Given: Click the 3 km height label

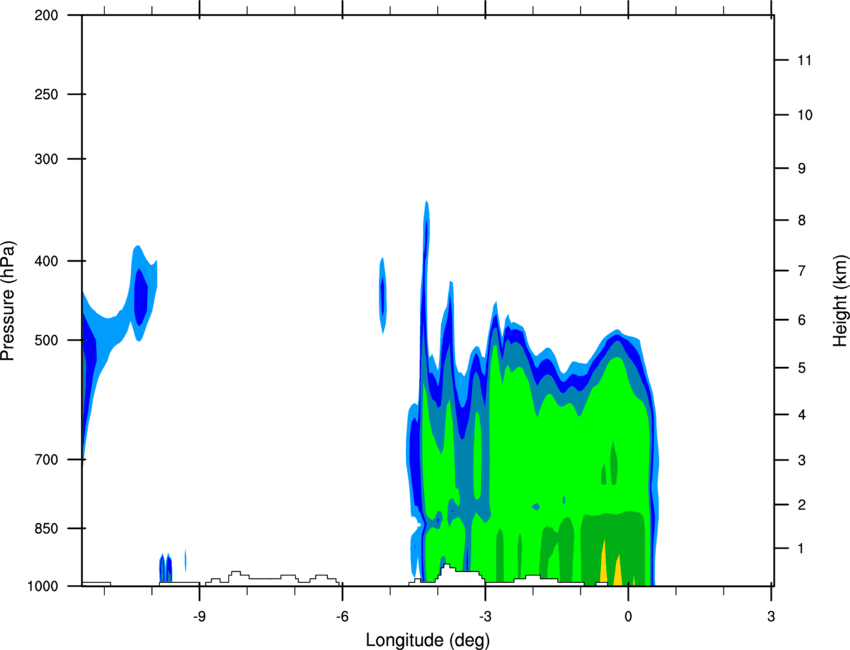Looking at the screenshot, I should 802,460.
